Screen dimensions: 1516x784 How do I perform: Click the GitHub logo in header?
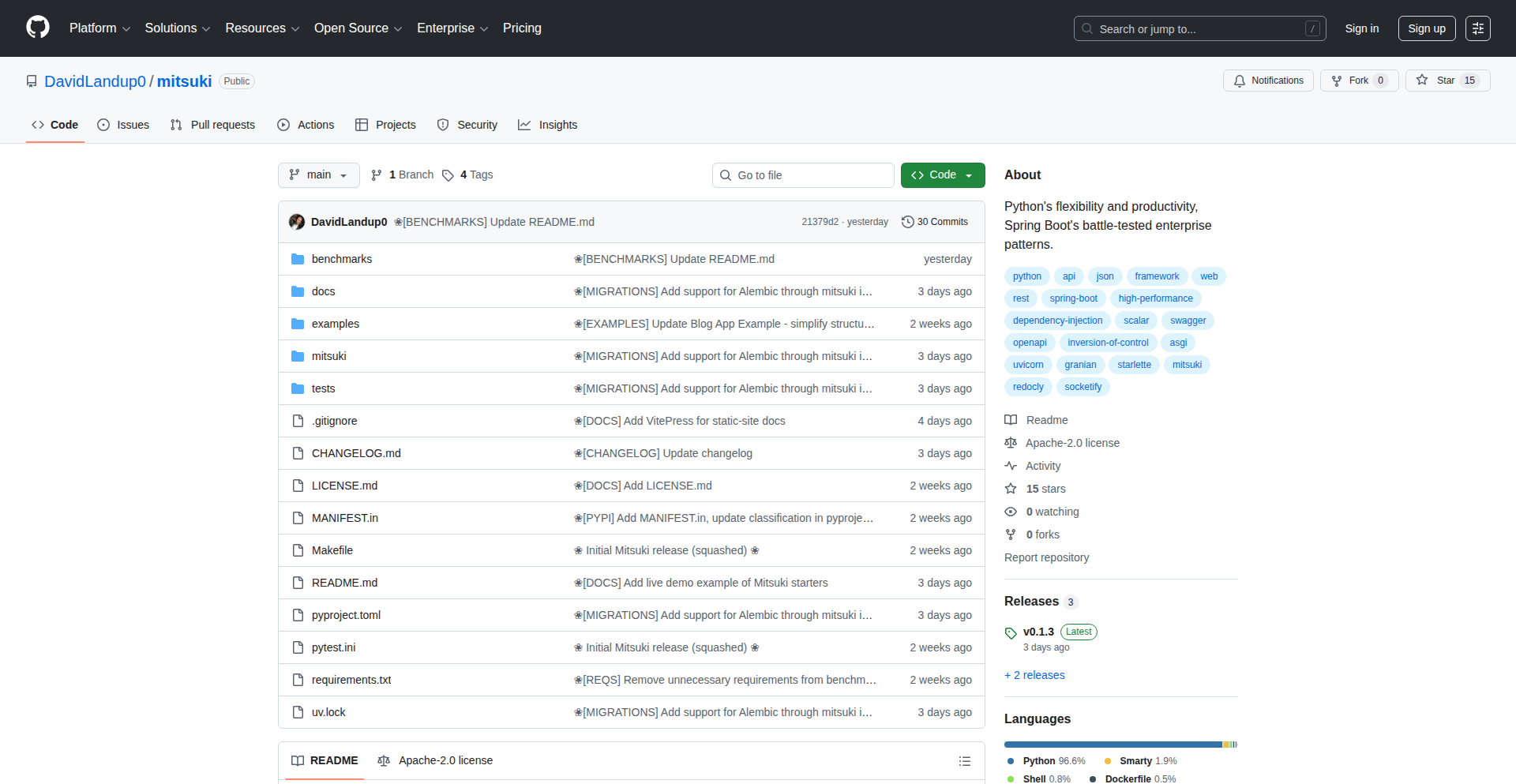pyautogui.click(x=38, y=28)
